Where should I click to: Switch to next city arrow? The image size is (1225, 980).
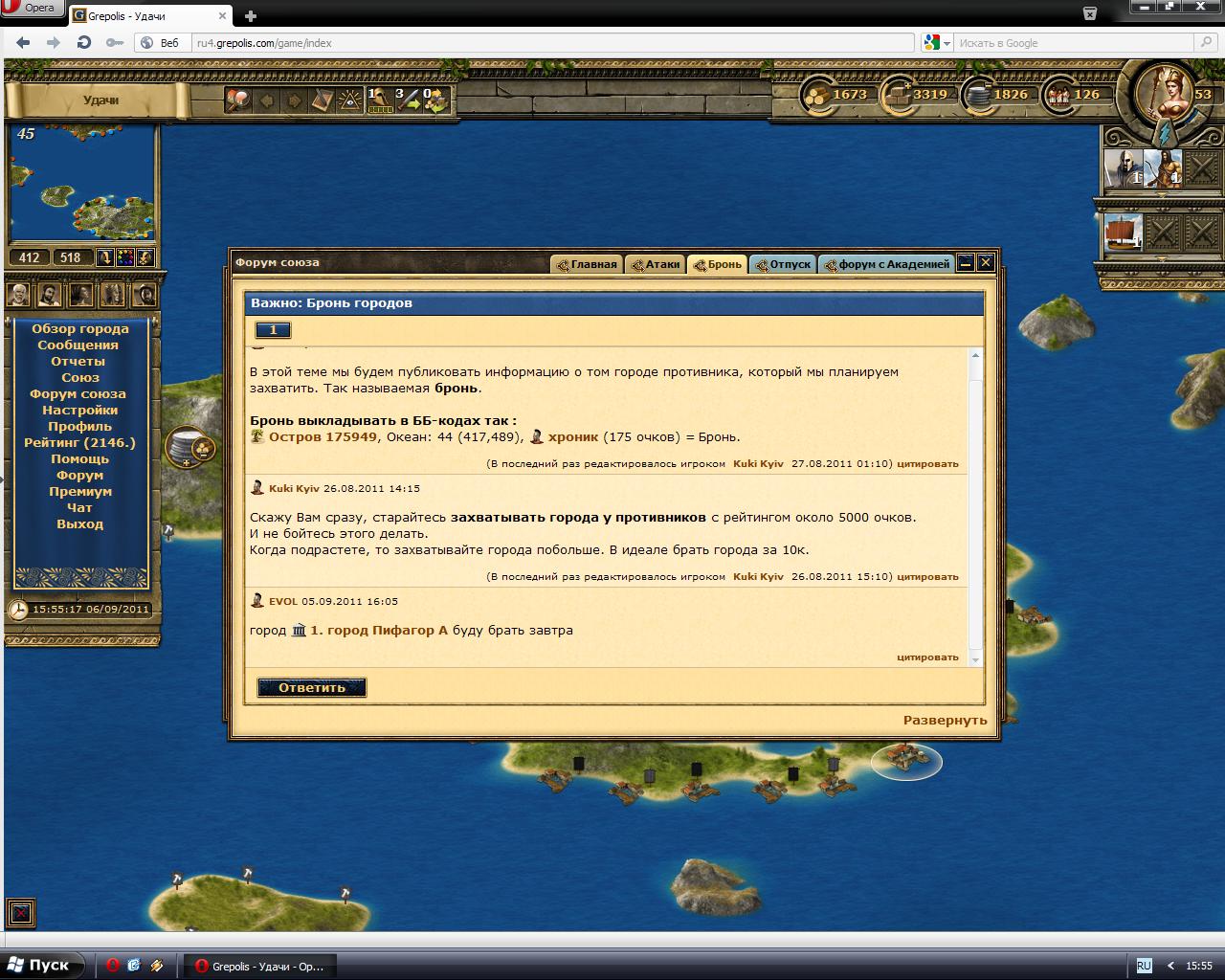tap(295, 100)
